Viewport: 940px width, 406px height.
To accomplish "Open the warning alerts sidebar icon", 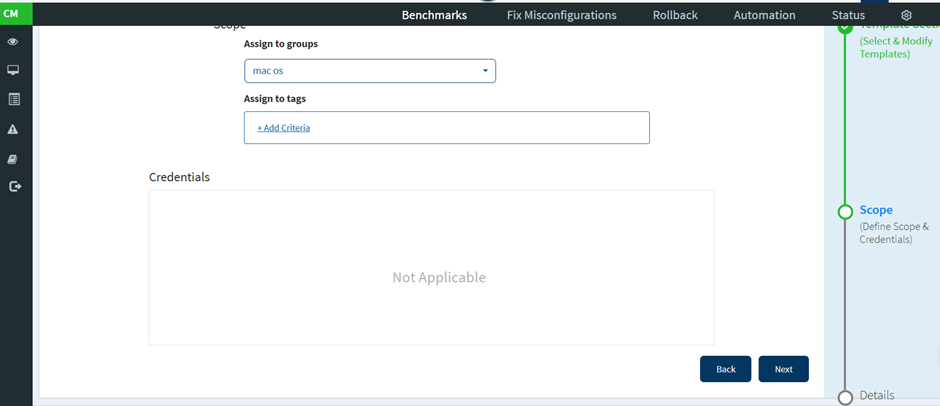I will [x=13, y=129].
